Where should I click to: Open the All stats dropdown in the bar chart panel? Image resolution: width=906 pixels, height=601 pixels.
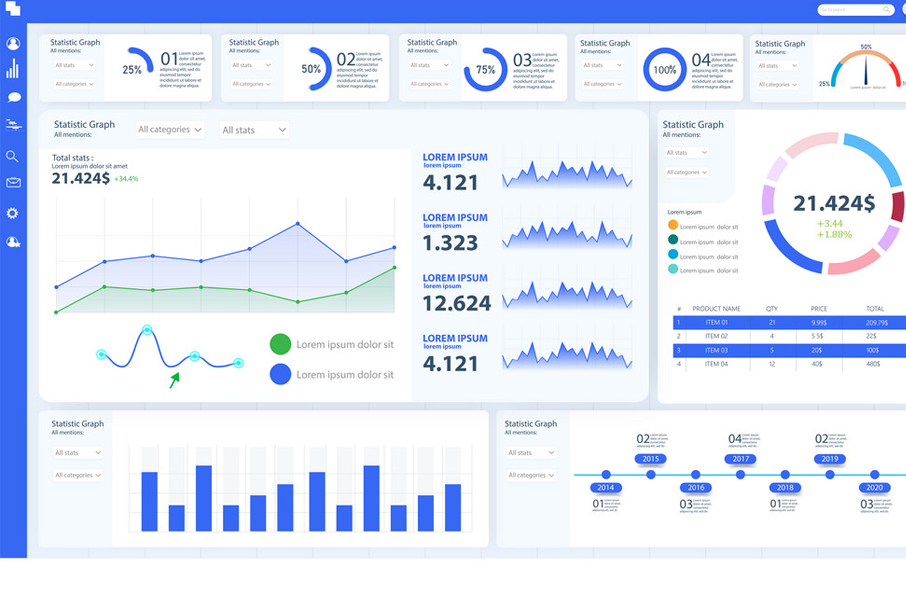click(78, 452)
